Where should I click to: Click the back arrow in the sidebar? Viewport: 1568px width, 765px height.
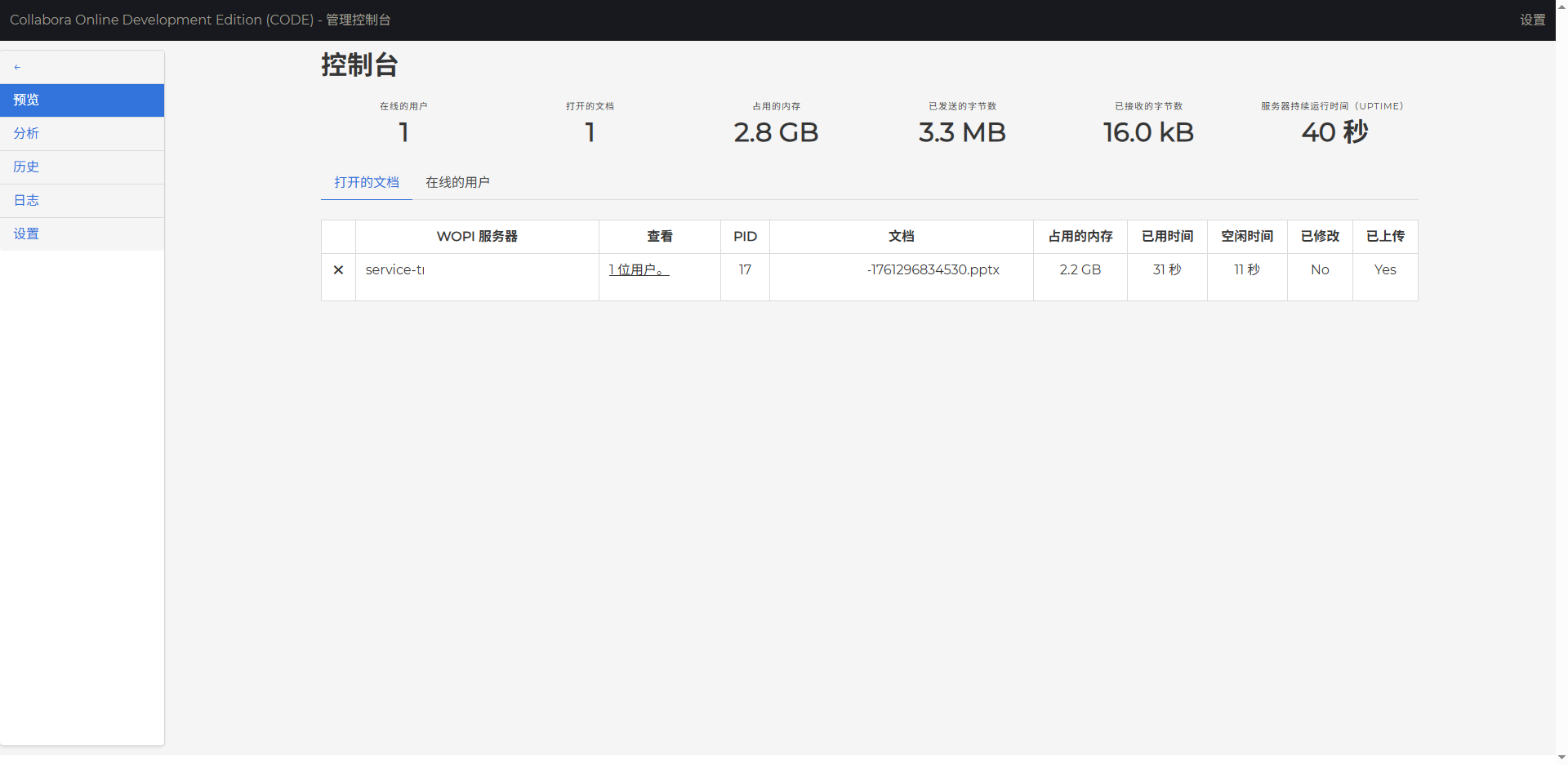(17, 67)
